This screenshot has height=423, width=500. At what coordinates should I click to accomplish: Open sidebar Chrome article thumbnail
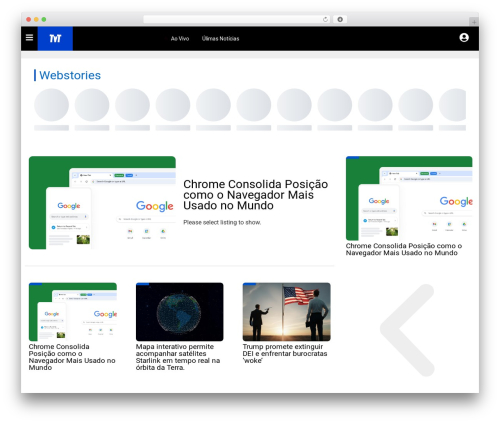(x=409, y=198)
